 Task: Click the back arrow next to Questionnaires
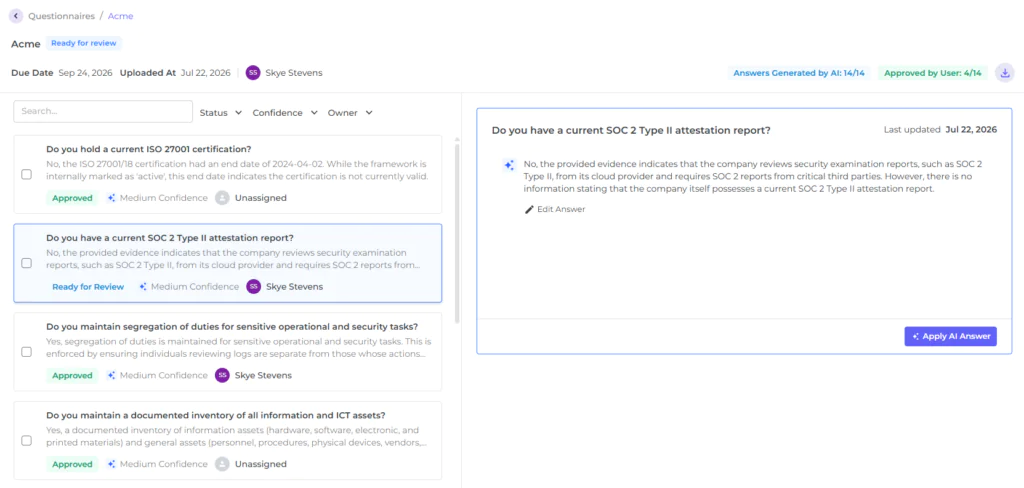click(16, 16)
